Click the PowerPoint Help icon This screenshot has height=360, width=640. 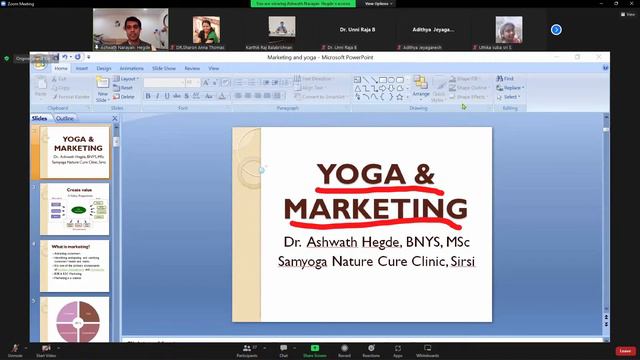[605, 68]
